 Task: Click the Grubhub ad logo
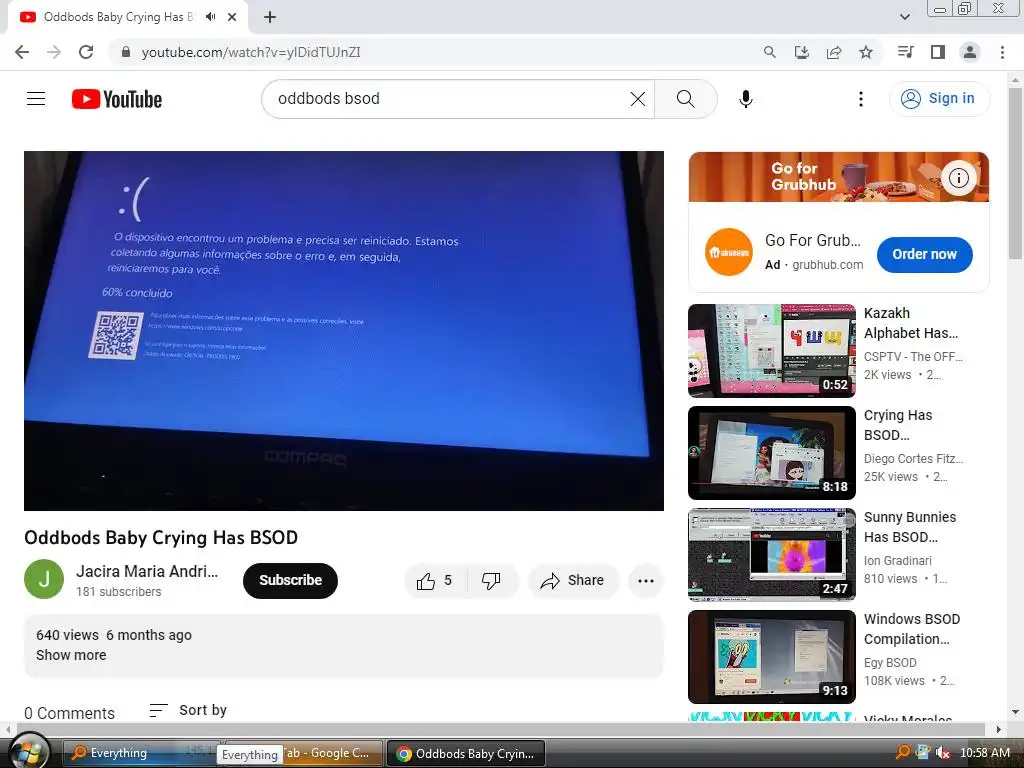(728, 252)
